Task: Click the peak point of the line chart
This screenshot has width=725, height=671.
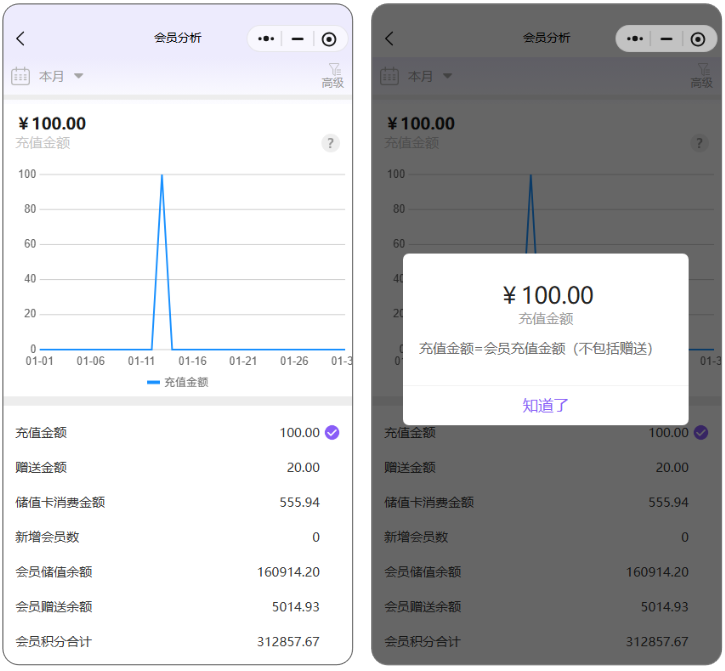Action: pyautogui.click(x=162, y=175)
